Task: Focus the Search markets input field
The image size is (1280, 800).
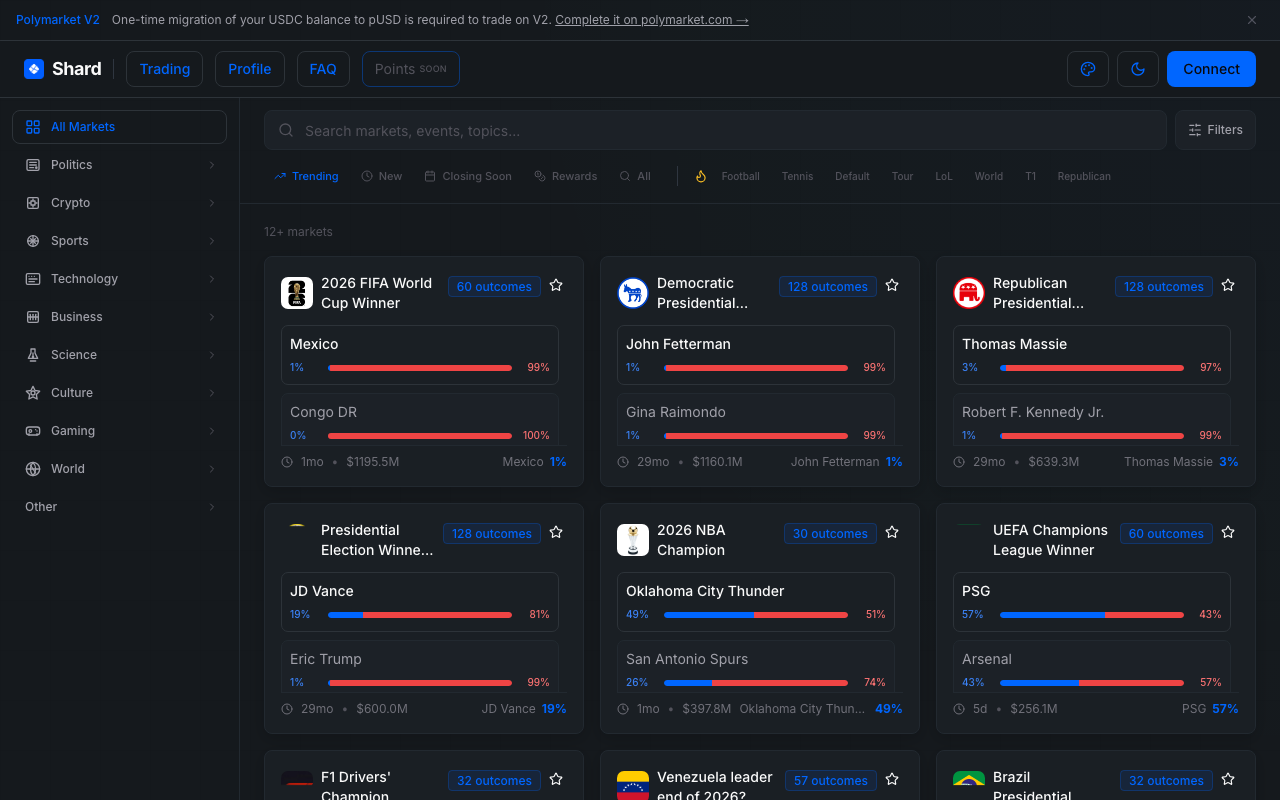Action: 715,130
